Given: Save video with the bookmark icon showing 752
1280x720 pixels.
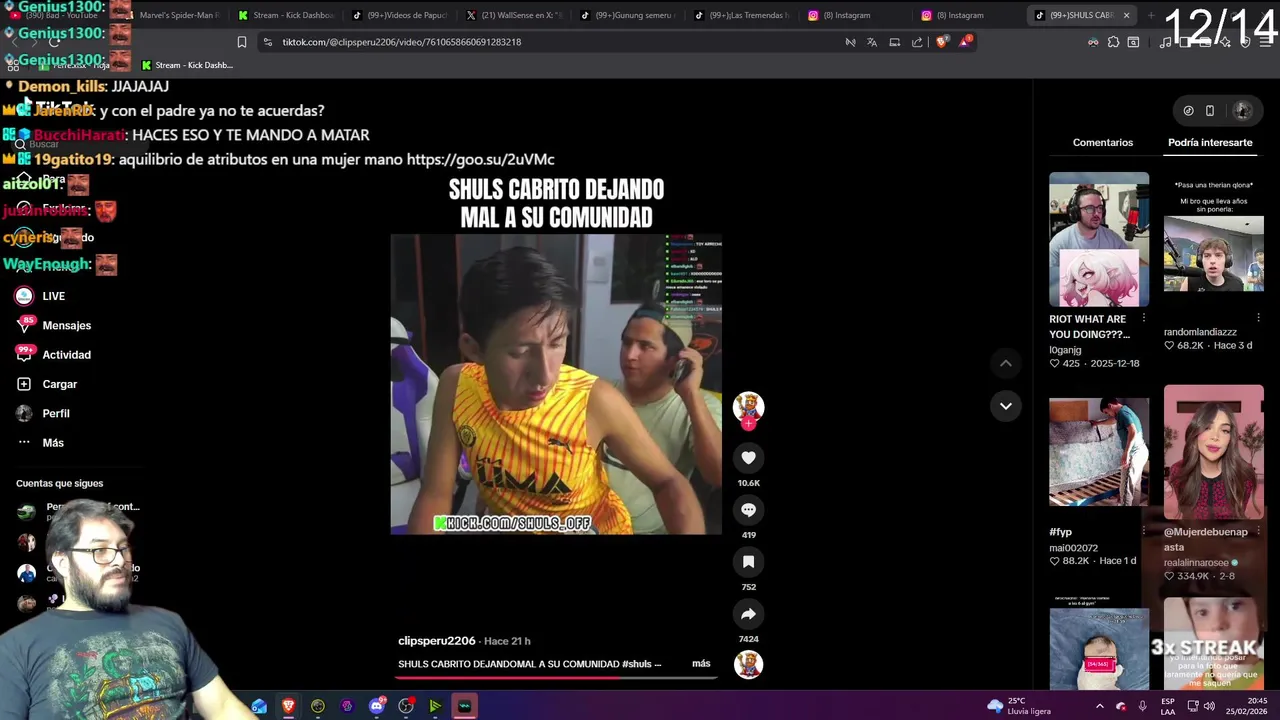Looking at the screenshot, I should click(748, 561).
